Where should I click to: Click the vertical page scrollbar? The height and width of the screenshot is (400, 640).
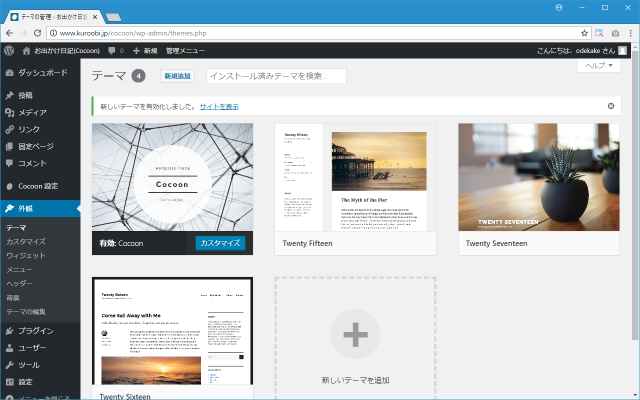tap(635, 193)
